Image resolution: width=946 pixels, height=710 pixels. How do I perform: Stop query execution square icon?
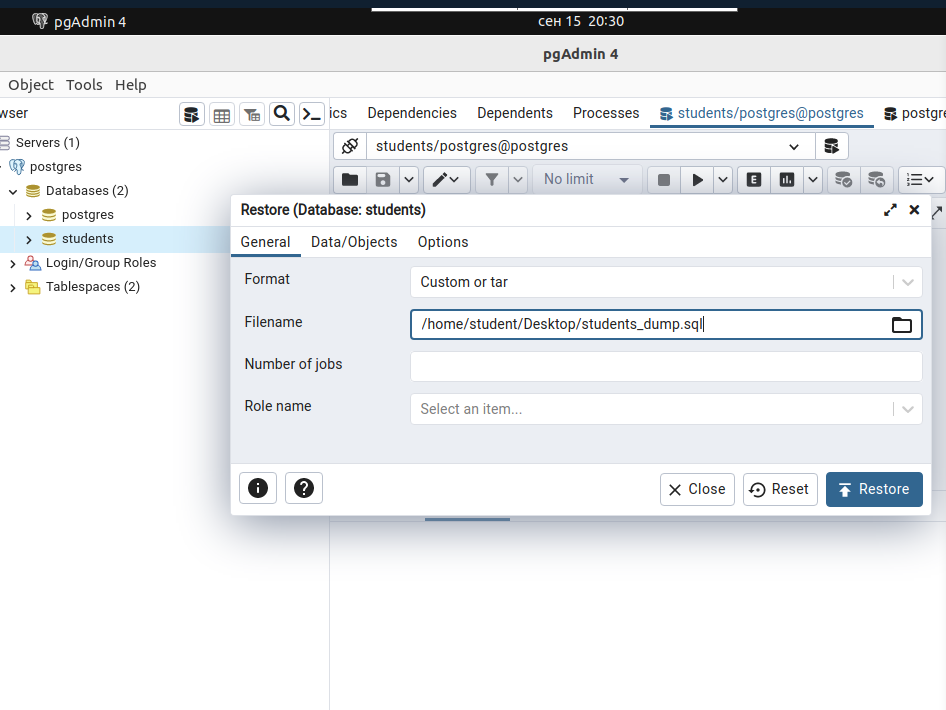click(x=664, y=180)
